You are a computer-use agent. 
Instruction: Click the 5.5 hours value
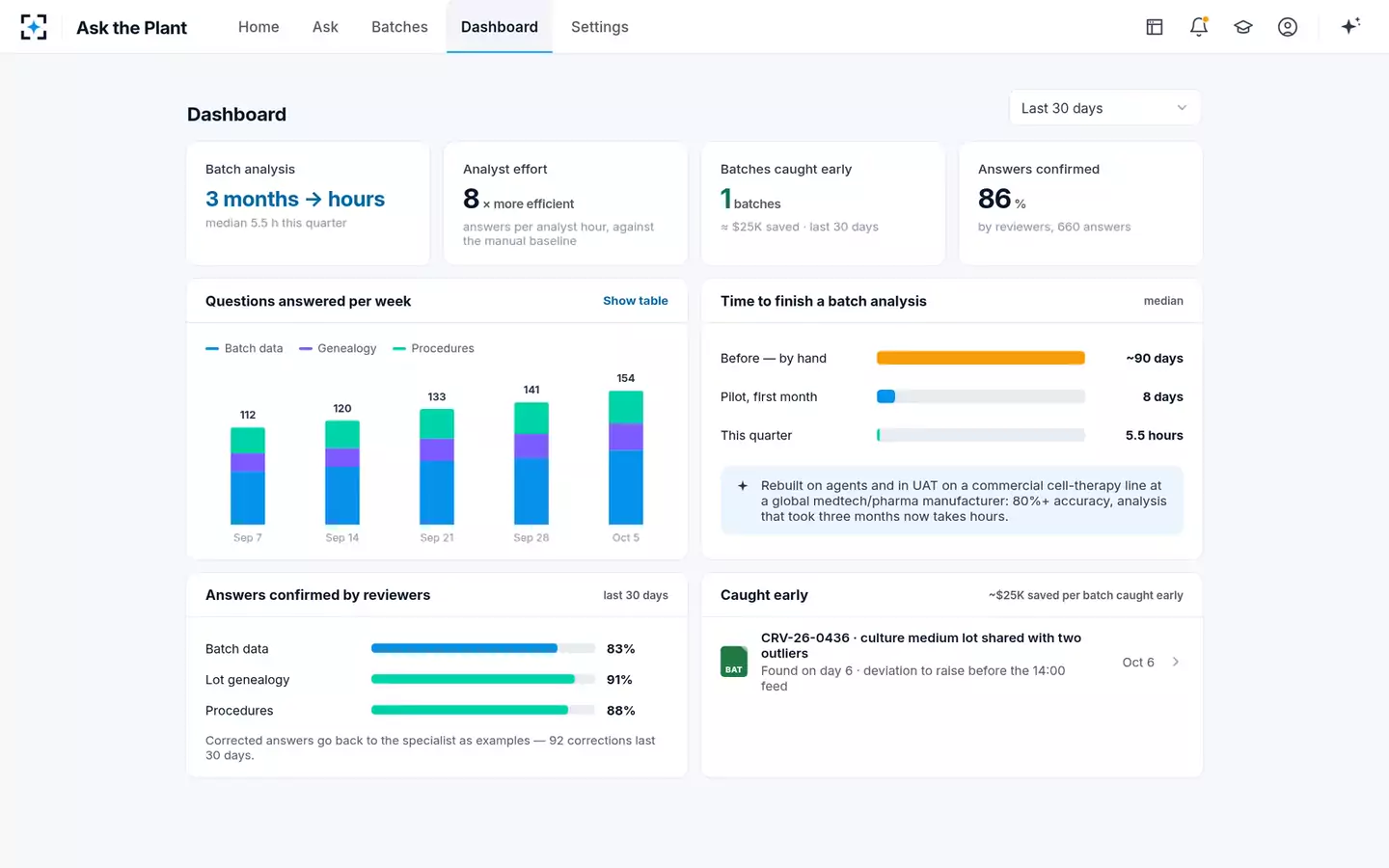tap(1155, 435)
